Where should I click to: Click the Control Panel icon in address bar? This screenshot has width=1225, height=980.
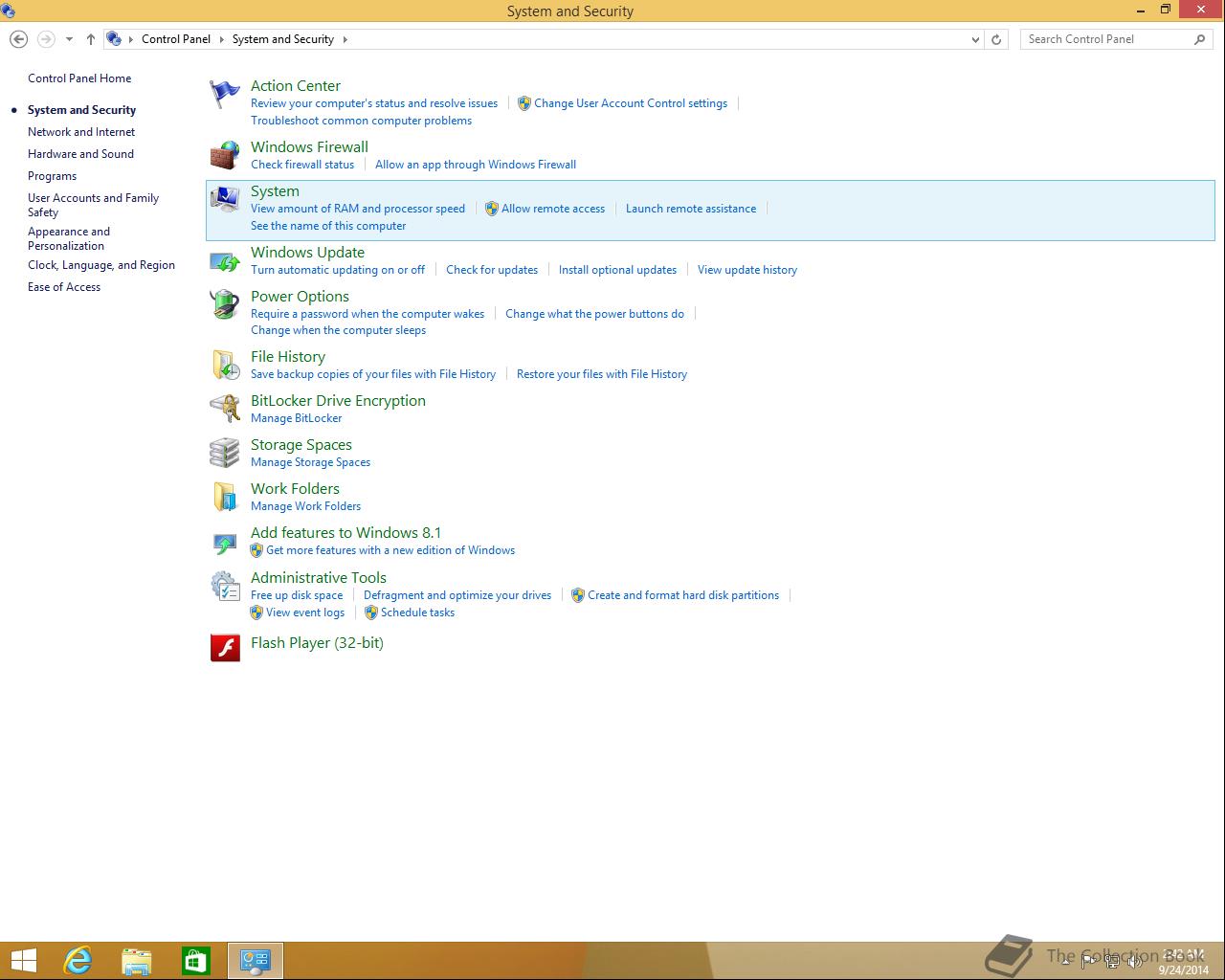[x=114, y=39]
